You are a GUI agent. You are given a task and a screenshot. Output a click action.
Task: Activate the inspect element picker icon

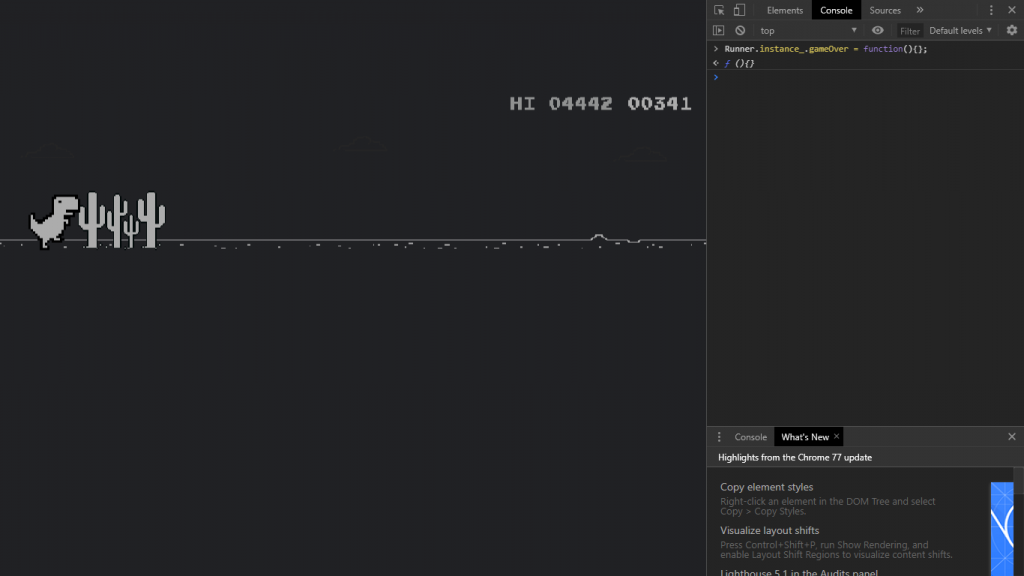click(719, 10)
